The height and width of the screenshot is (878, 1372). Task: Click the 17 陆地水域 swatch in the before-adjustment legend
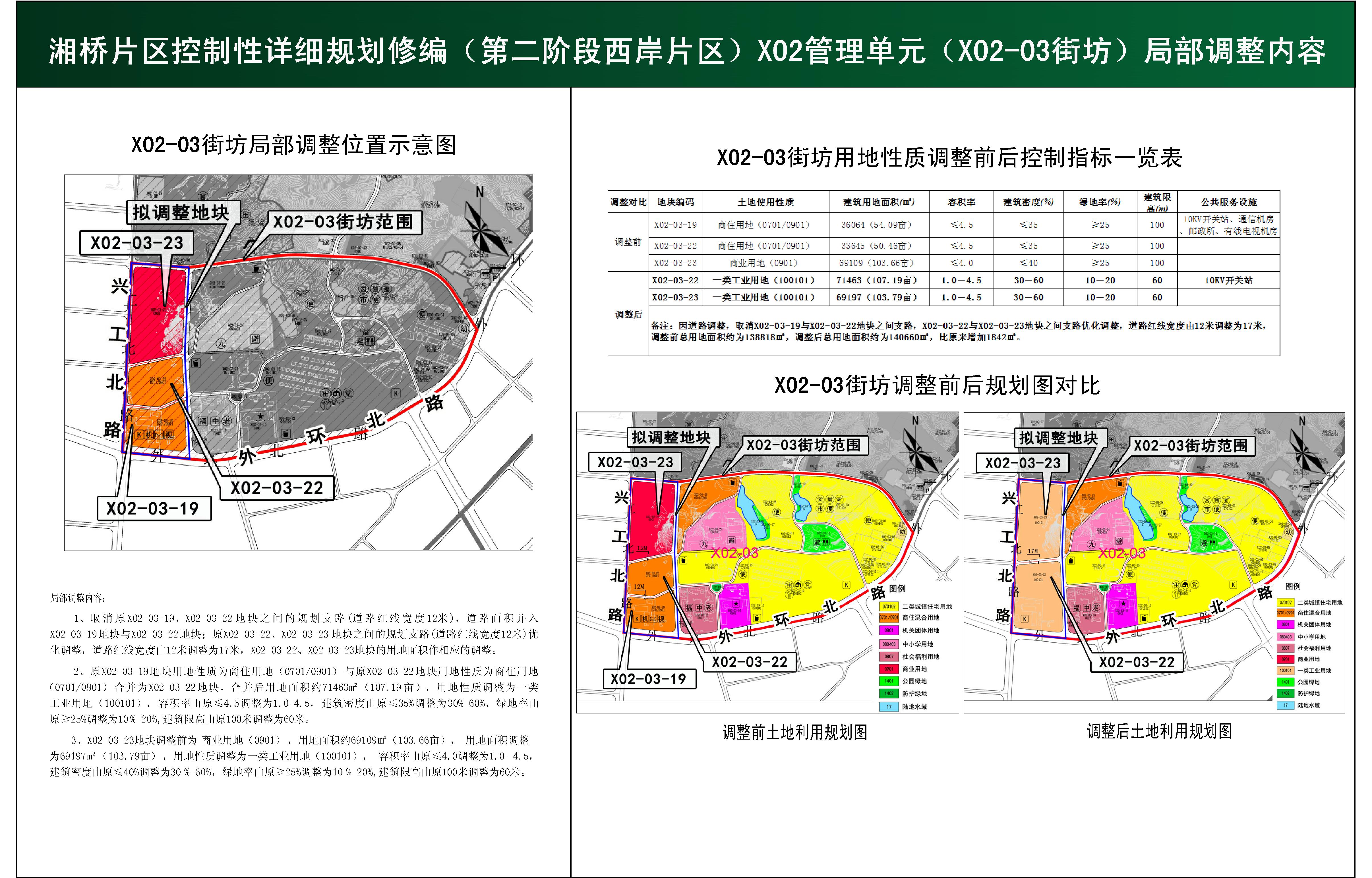tap(888, 707)
